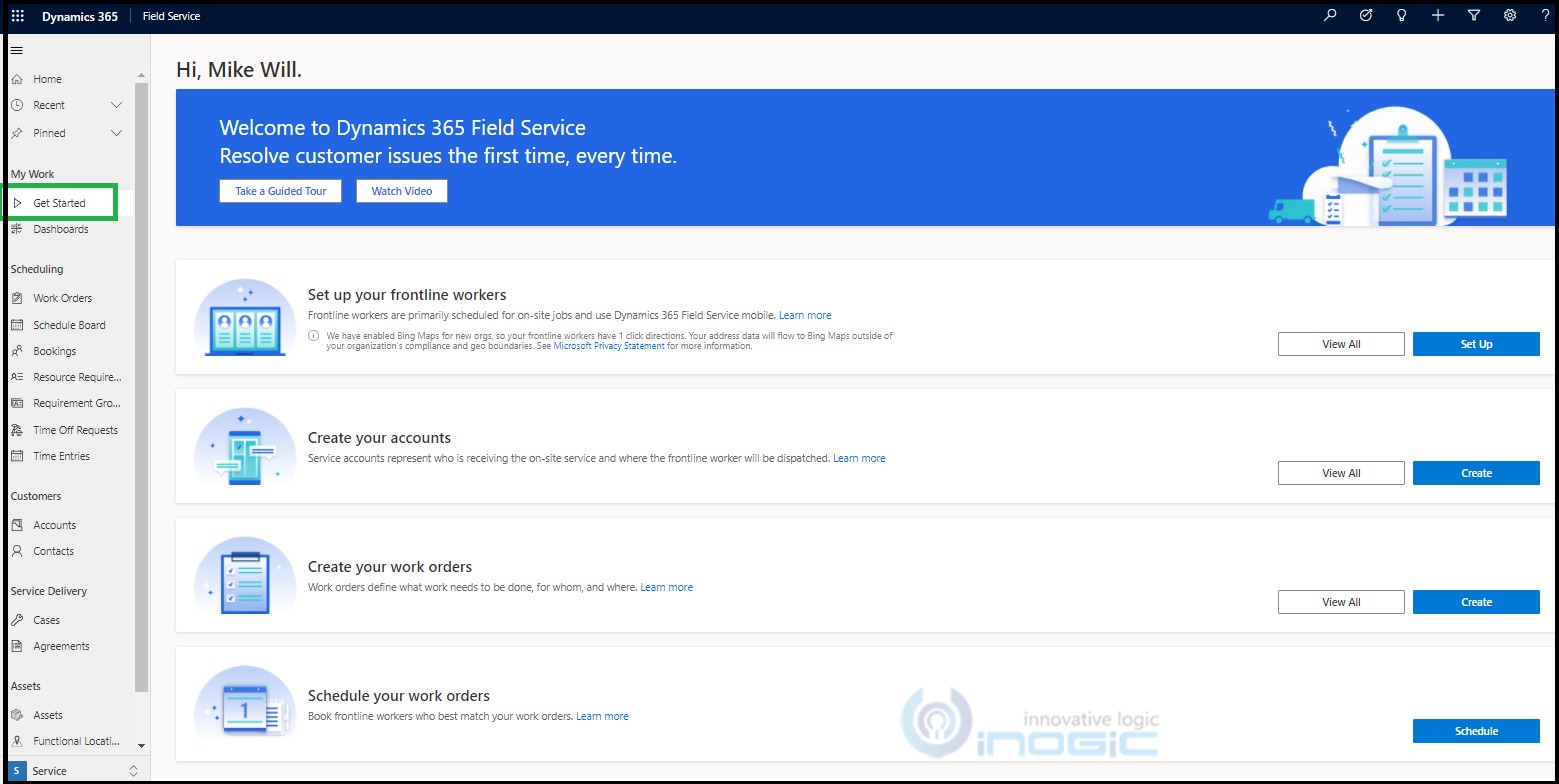Viewport: 1559px width, 784px height.
Task: Click the Recent clock icon
Action: [x=16, y=105]
